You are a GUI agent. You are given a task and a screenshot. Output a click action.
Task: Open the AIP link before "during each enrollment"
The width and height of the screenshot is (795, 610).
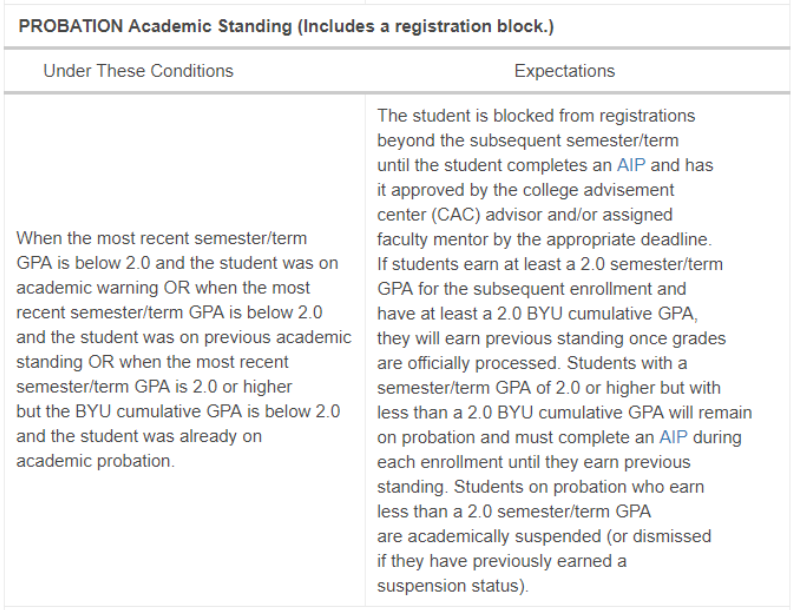[x=674, y=438]
